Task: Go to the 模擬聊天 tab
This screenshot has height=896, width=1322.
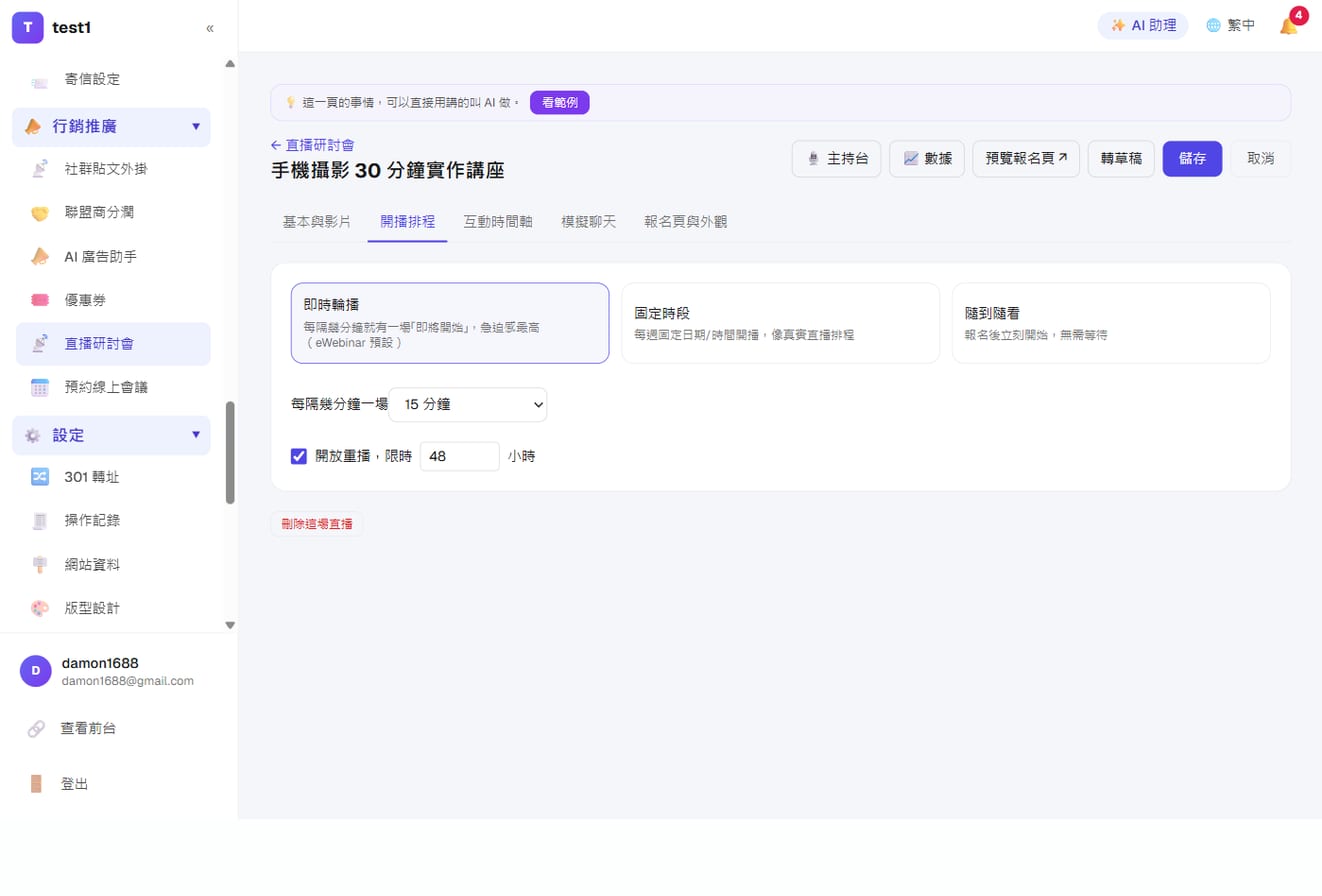Action: (x=589, y=222)
